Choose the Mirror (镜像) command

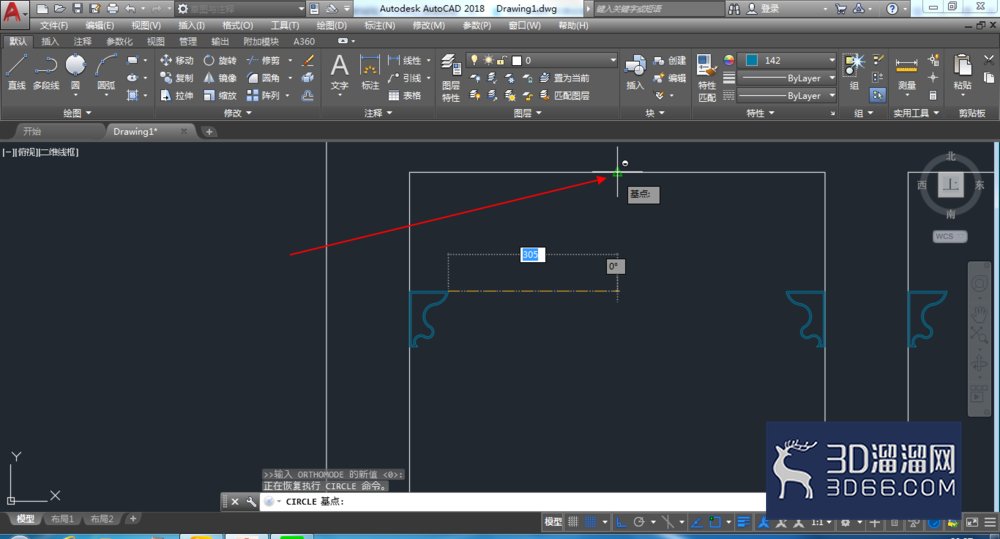coord(220,78)
